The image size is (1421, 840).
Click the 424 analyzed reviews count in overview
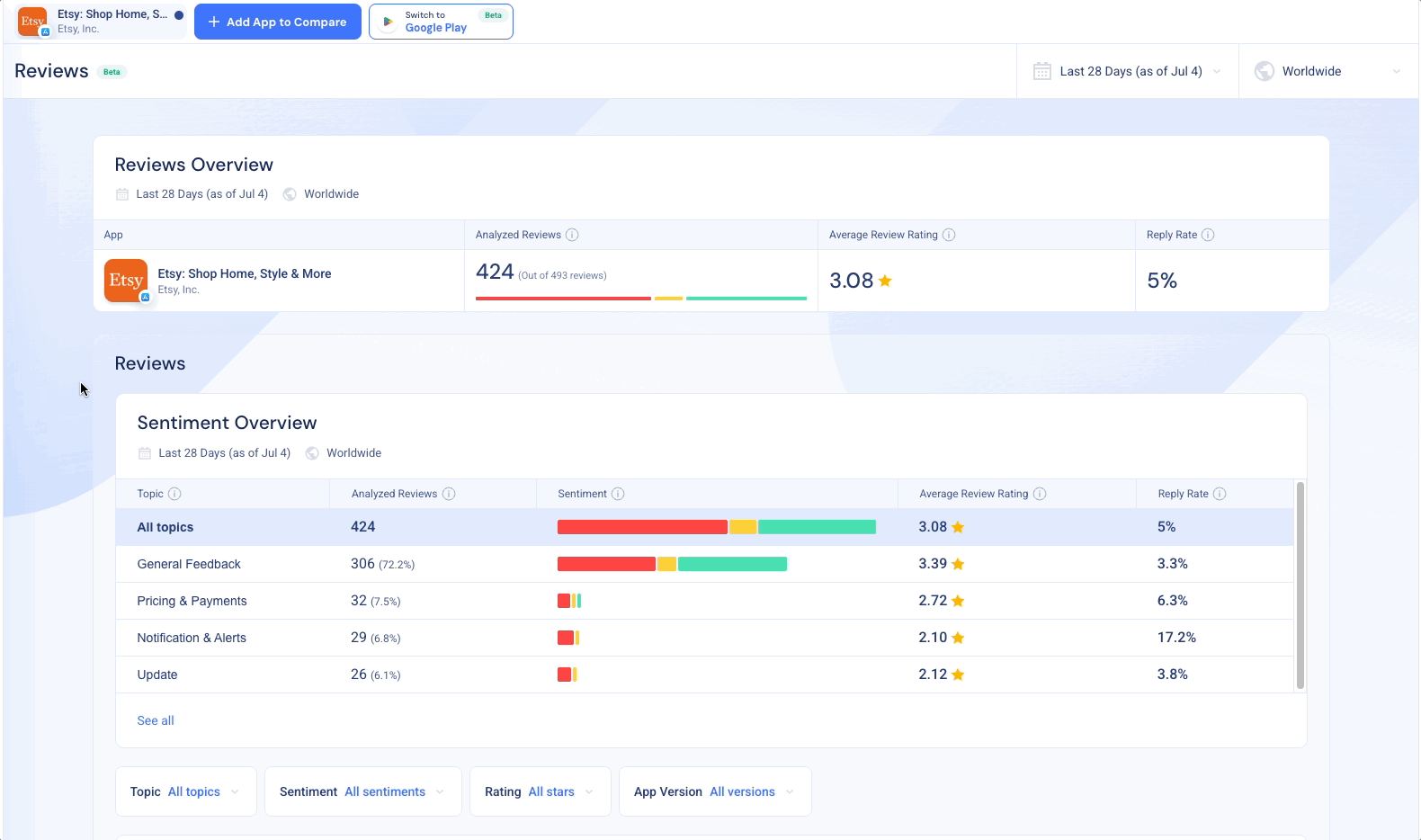click(x=495, y=272)
